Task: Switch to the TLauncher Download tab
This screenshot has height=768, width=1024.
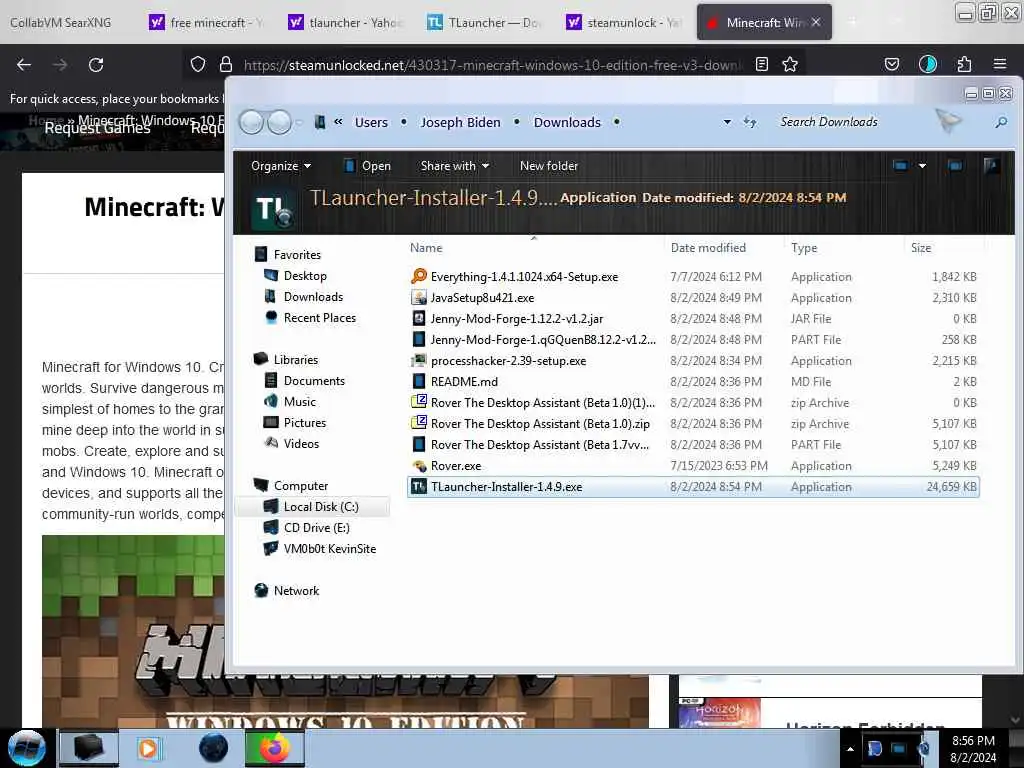Action: (485, 23)
